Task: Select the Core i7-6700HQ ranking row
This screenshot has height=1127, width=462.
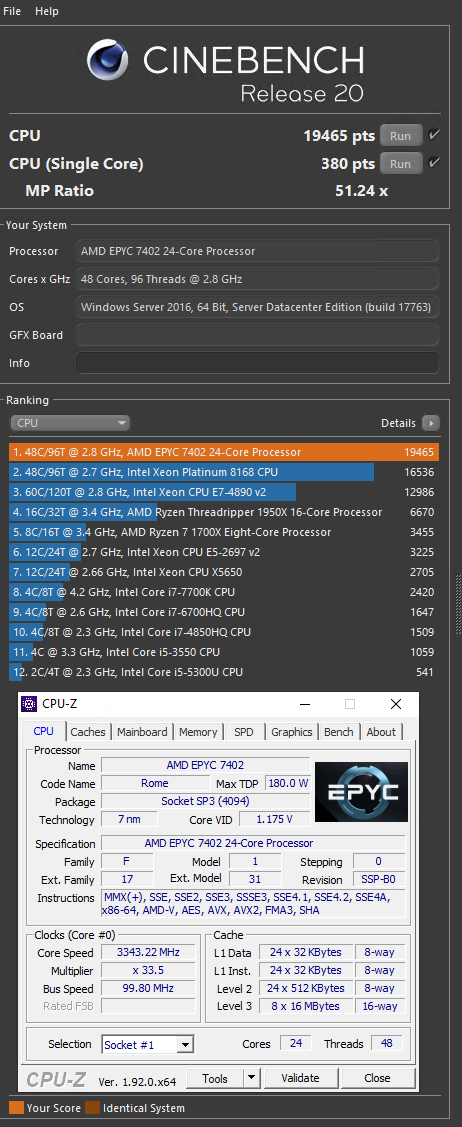Action: tap(223, 612)
